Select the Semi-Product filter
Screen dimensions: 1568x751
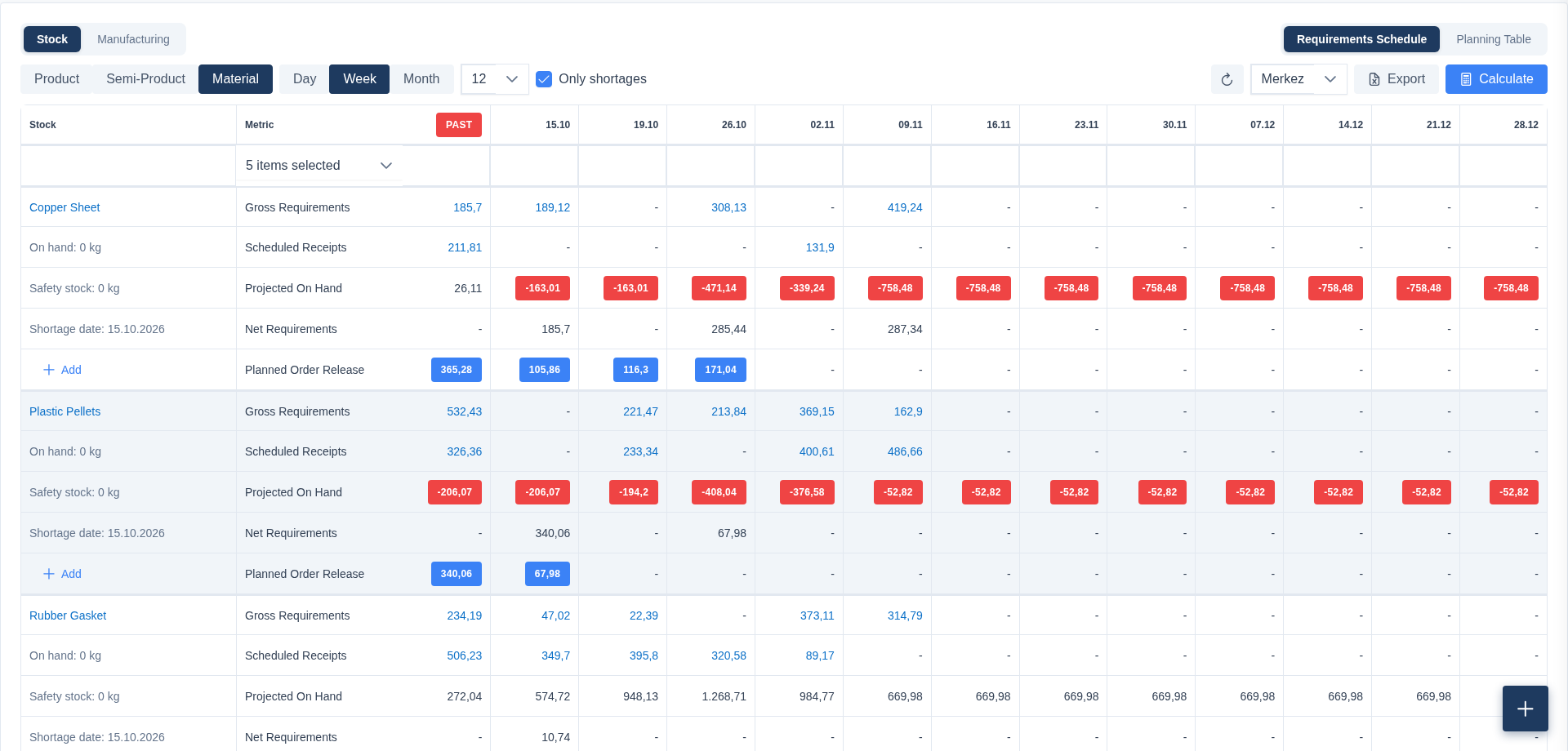[145, 79]
